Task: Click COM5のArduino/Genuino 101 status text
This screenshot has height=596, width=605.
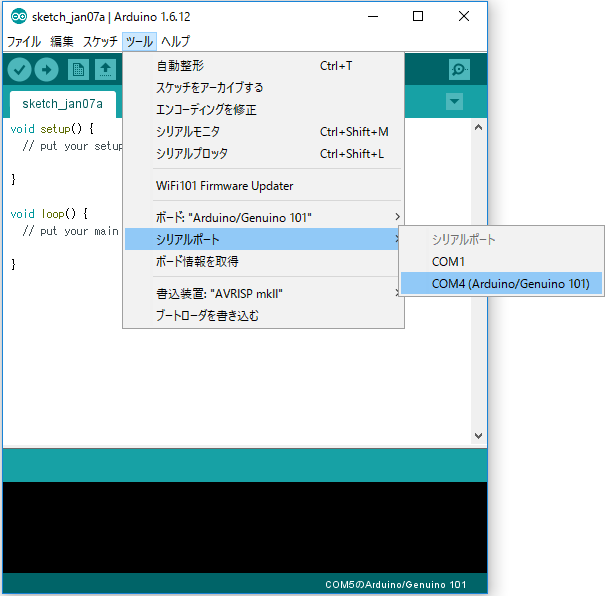Action: 395,585
